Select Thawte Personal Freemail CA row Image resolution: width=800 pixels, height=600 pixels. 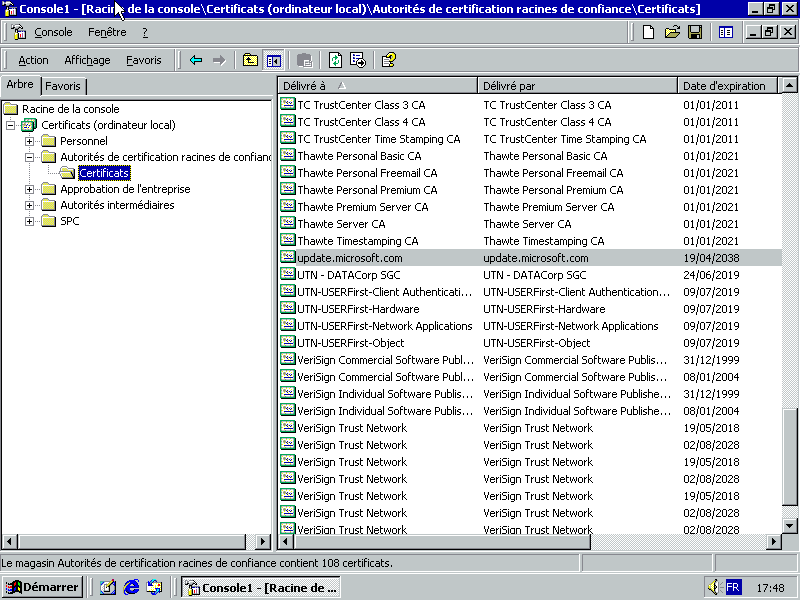tap(530, 173)
